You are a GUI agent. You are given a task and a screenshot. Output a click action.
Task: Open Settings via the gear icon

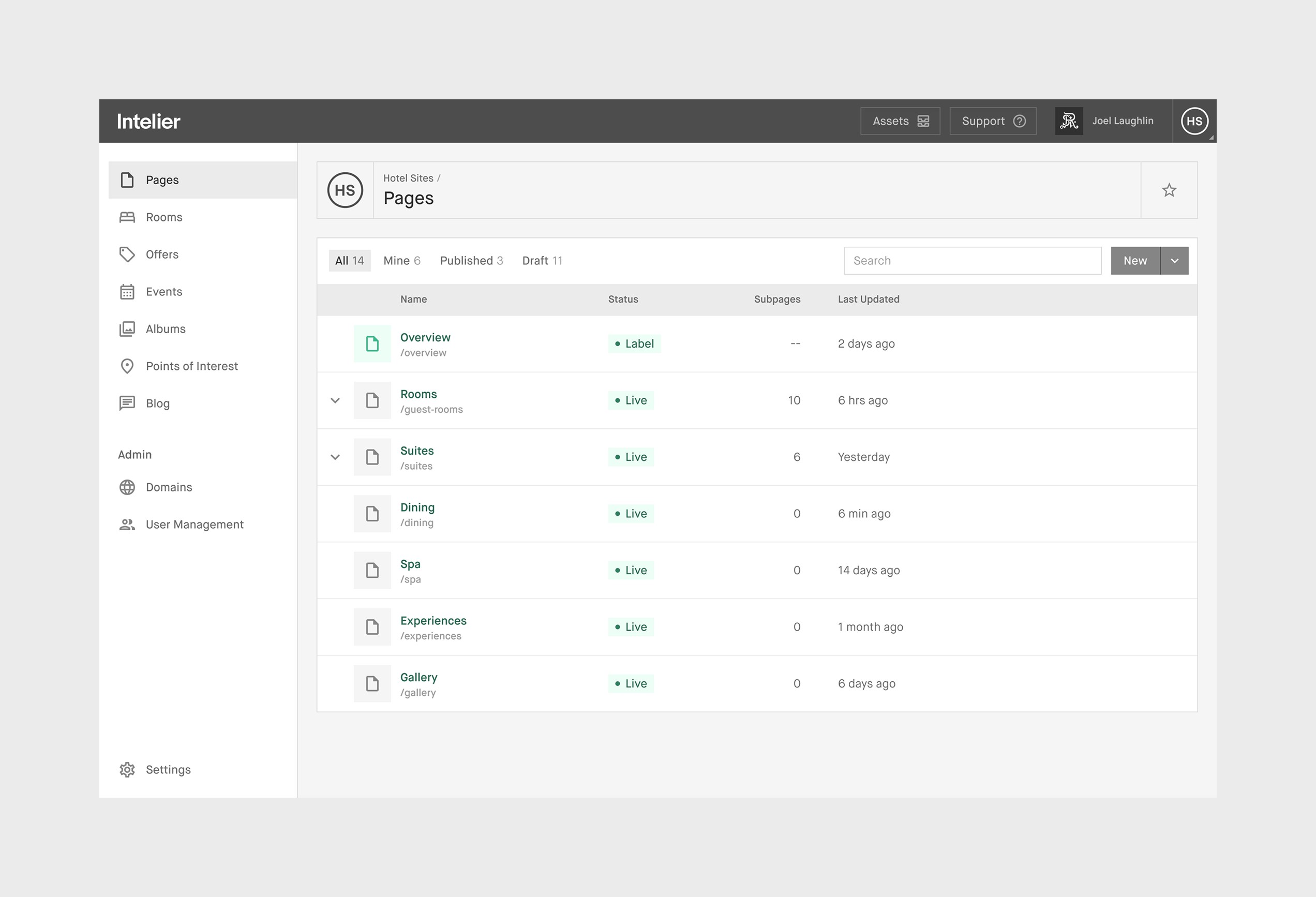tap(127, 770)
